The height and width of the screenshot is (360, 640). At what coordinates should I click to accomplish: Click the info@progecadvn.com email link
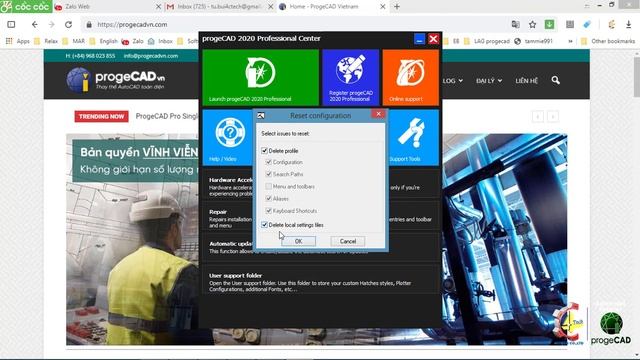(x=151, y=56)
